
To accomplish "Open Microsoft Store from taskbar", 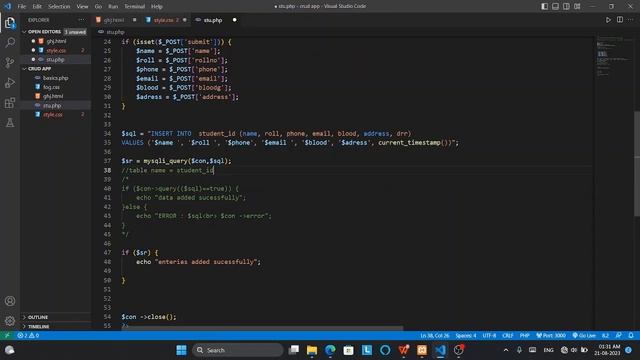I will (x=349, y=350).
